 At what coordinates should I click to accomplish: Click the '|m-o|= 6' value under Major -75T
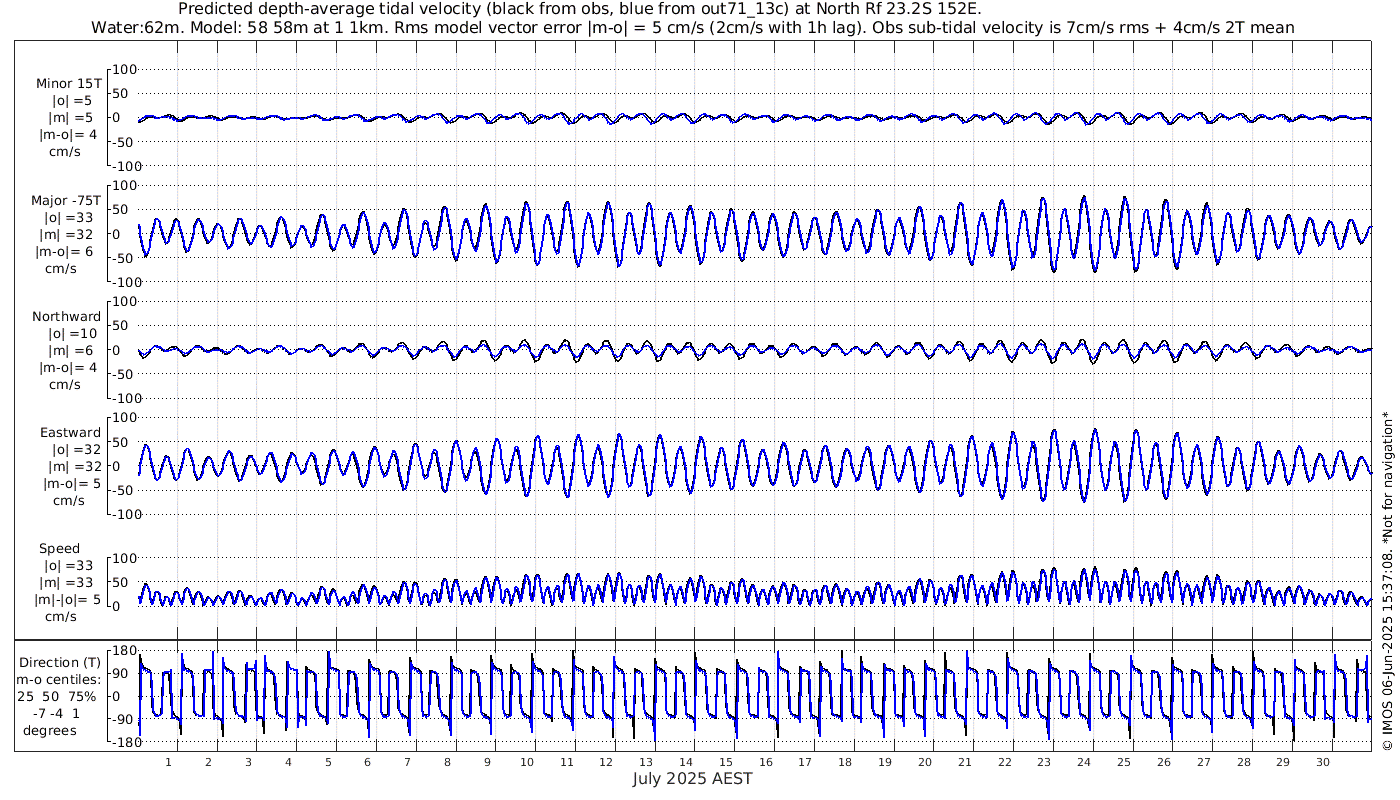[x=66, y=252]
